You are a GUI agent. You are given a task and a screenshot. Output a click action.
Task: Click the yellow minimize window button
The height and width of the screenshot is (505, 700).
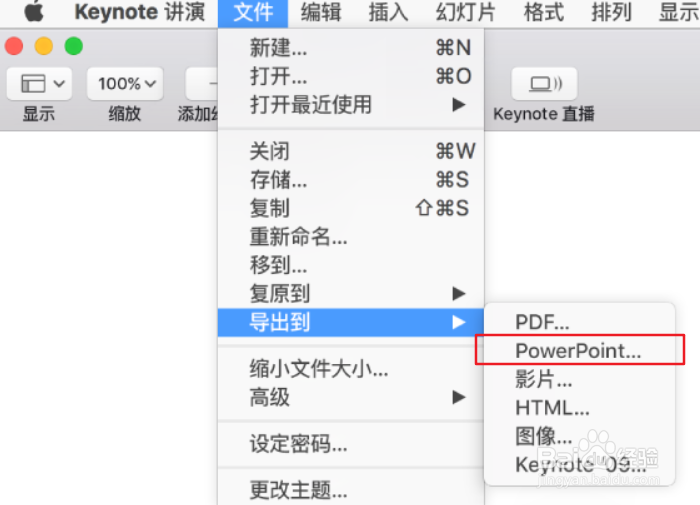(x=44, y=46)
